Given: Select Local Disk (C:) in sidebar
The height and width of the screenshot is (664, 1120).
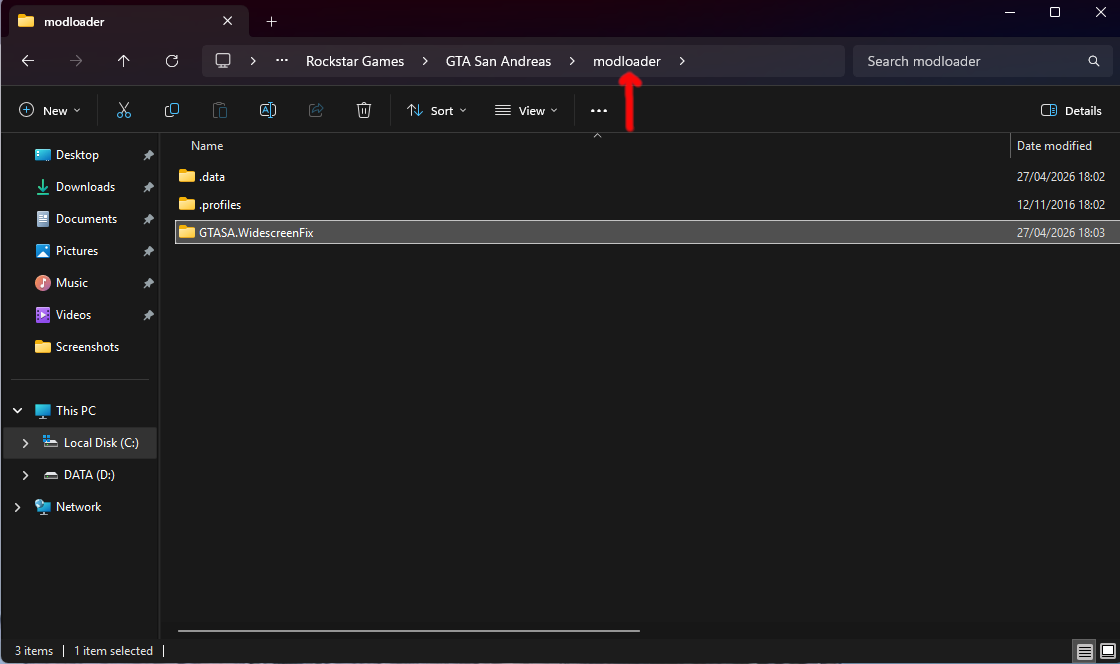Looking at the screenshot, I should [101, 443].
